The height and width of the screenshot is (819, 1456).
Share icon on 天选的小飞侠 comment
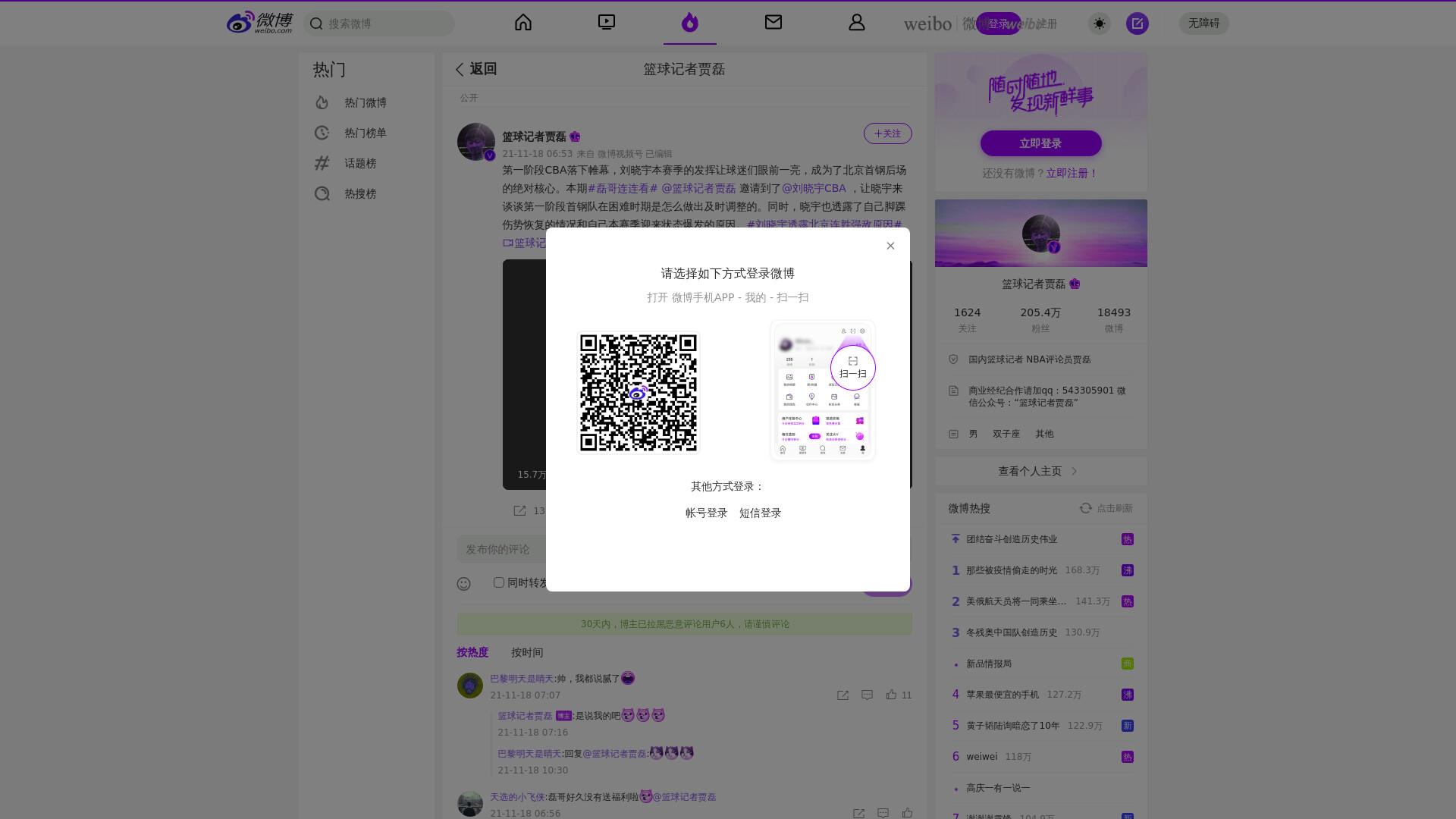point(858,813)
